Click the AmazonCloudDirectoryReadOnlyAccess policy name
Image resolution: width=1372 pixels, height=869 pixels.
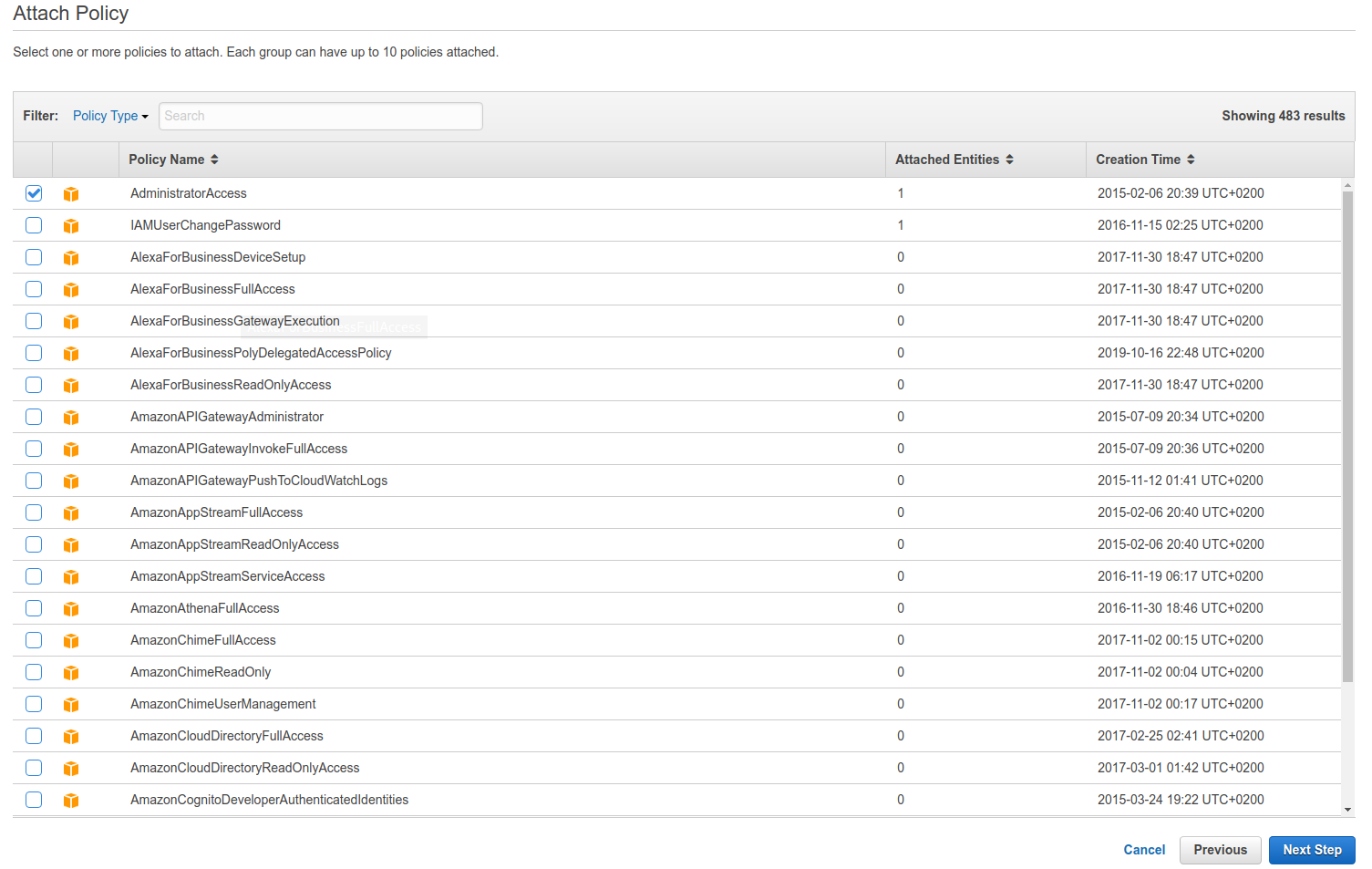244,768
